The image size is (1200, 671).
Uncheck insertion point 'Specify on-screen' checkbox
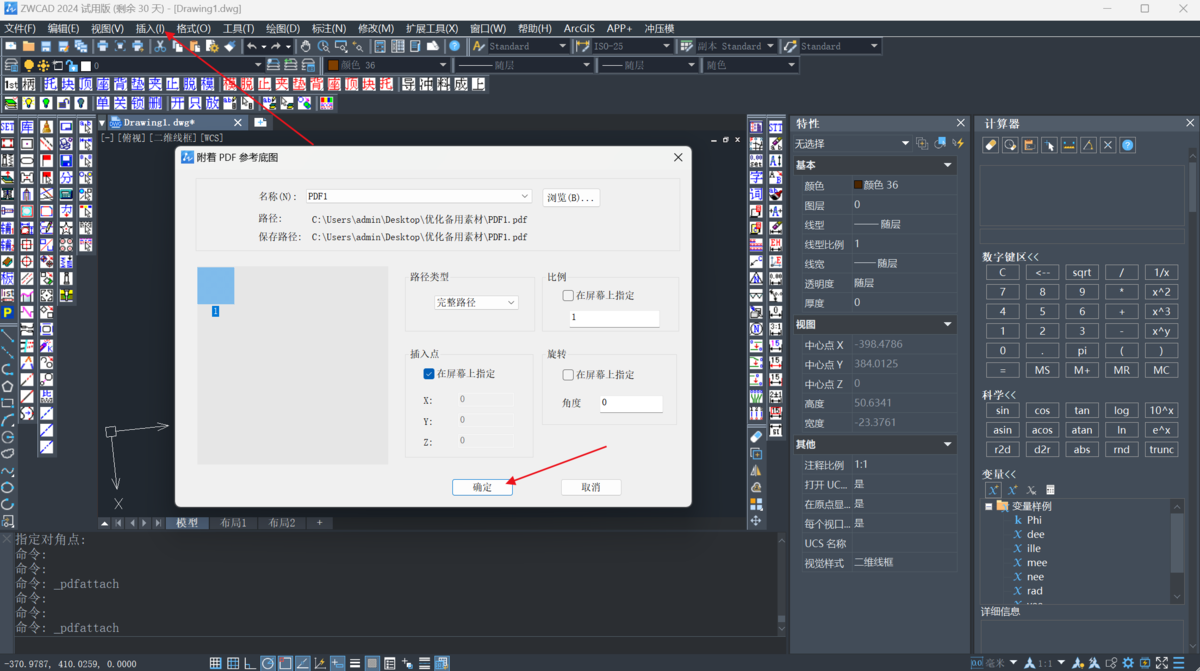click(x=429, y=373)
